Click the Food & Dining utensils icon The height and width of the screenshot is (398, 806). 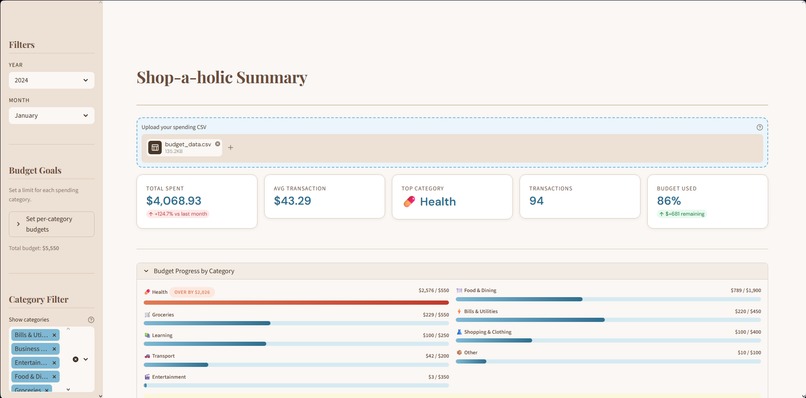point(459,291)
